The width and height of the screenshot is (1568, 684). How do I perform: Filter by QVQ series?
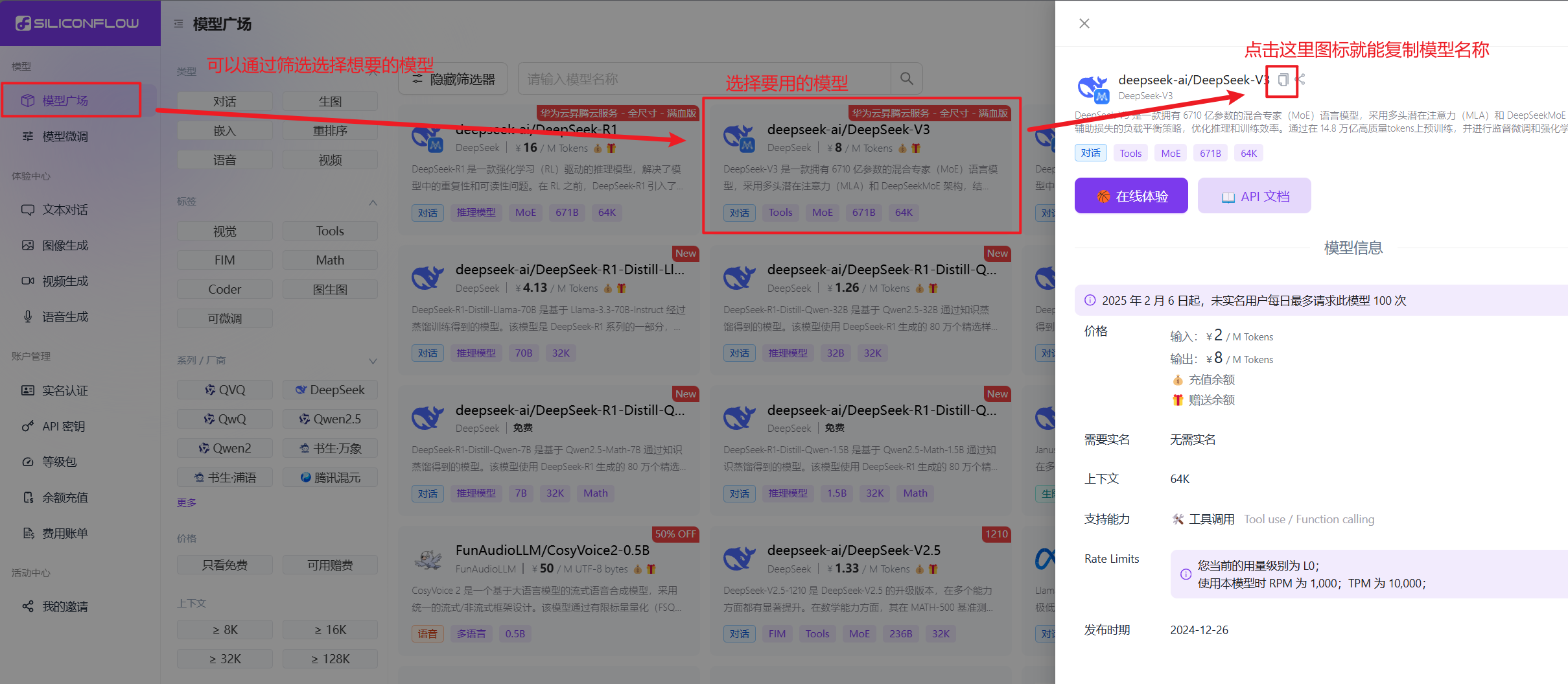[x=225, y=390]
